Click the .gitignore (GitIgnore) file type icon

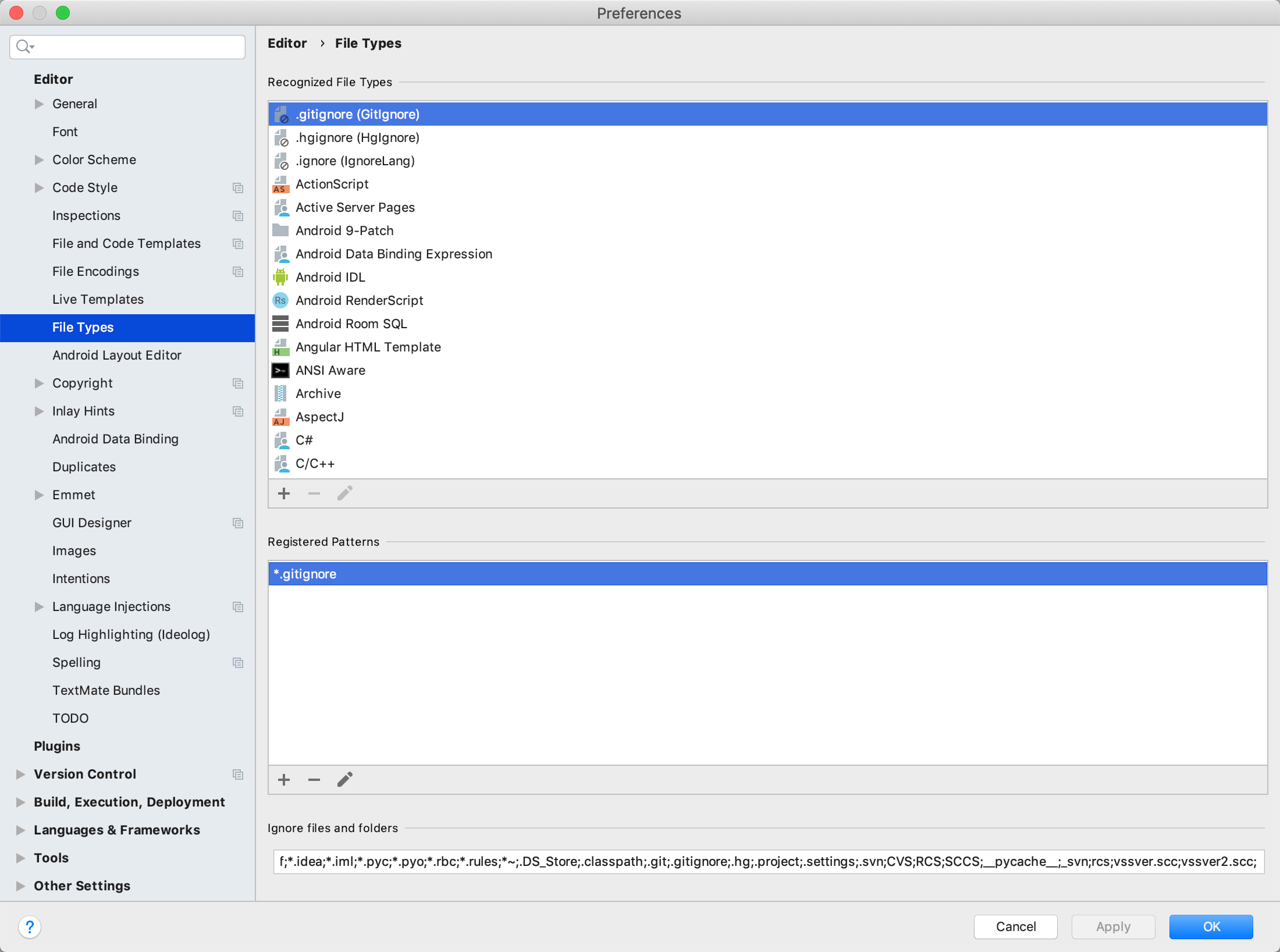pos(282,113)
